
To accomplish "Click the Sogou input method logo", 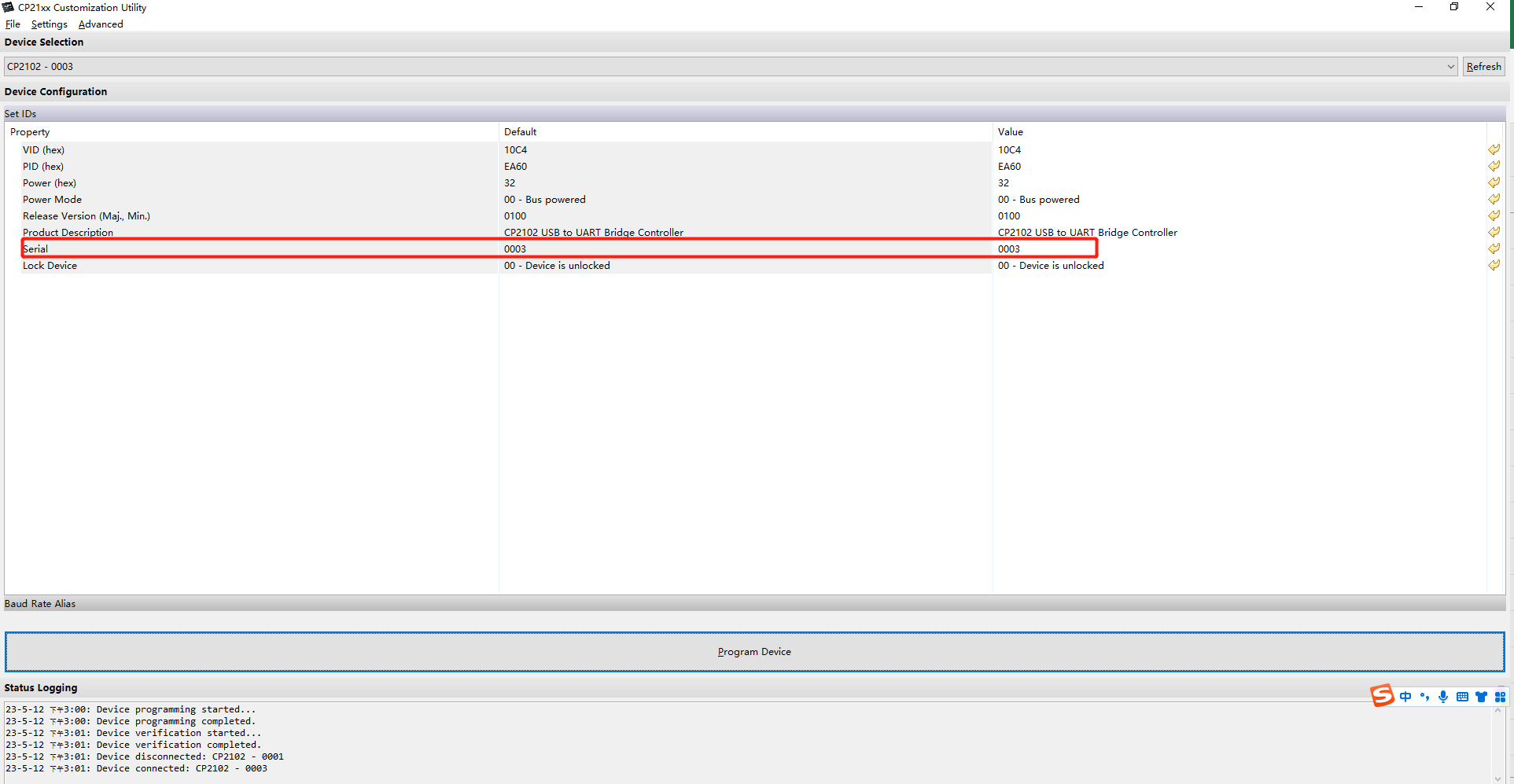I will pyautogui.click(x=1382, y=696).
